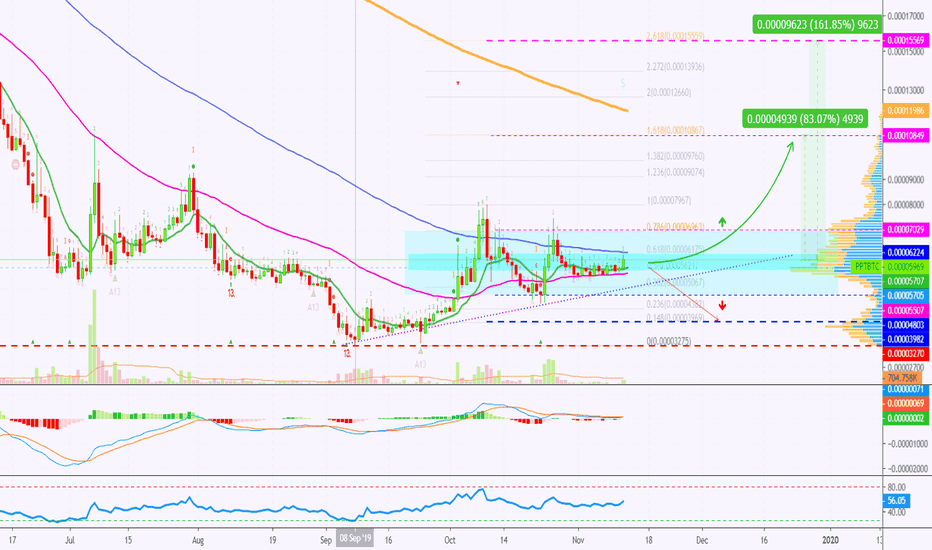Select the magenta 0.00015569 price label
Screen dimensions: 932x550
point(906,40)
